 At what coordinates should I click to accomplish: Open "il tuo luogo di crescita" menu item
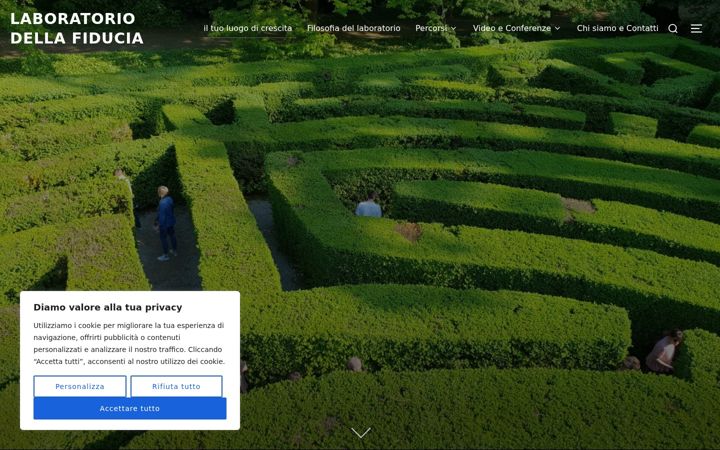(x=248, y=28)
